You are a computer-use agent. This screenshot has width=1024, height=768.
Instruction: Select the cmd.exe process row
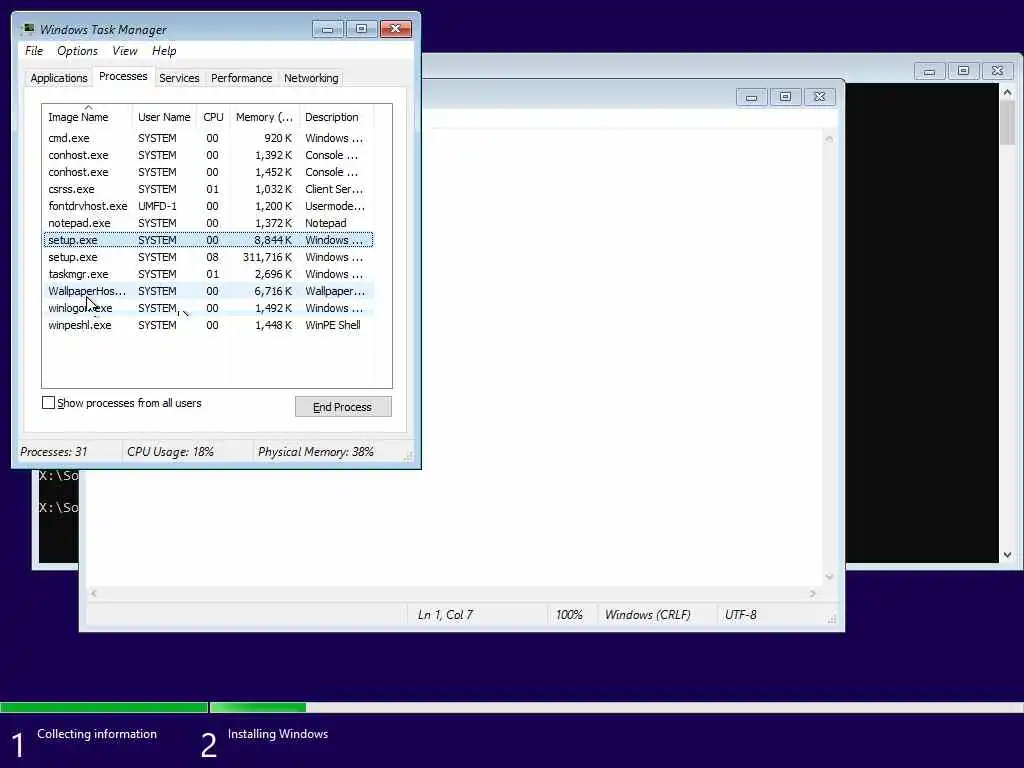[x=208, y=138]
